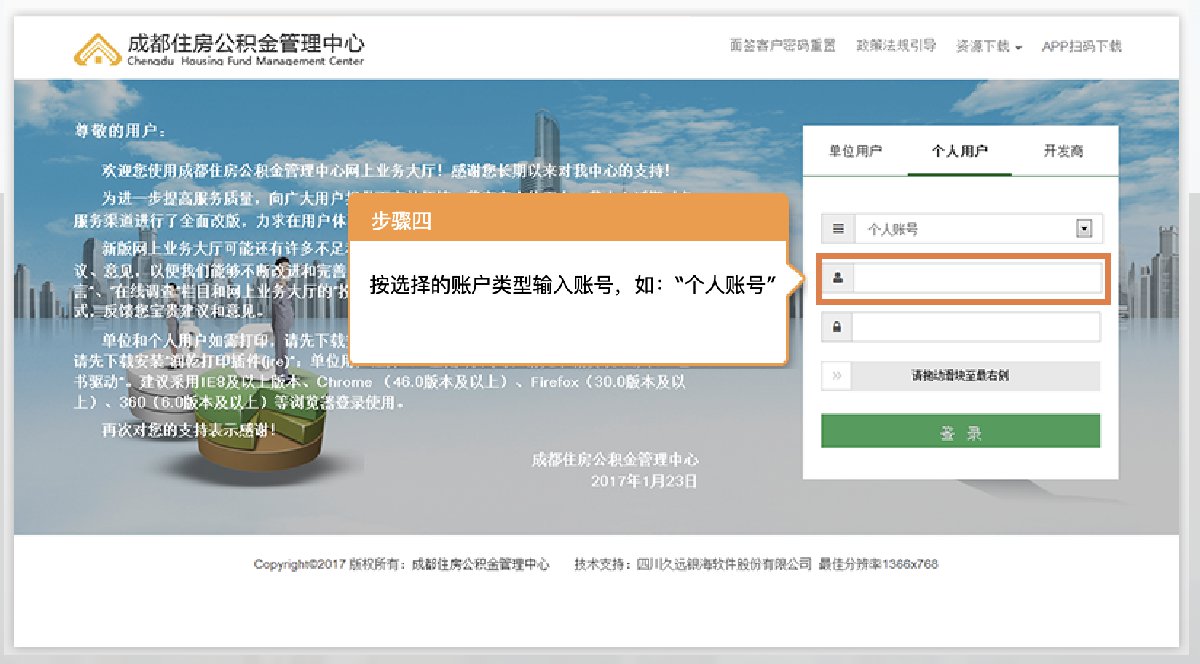Click the list icon beside account type
This screenshot has height=664, width=1200.
[x=838, y=229]
